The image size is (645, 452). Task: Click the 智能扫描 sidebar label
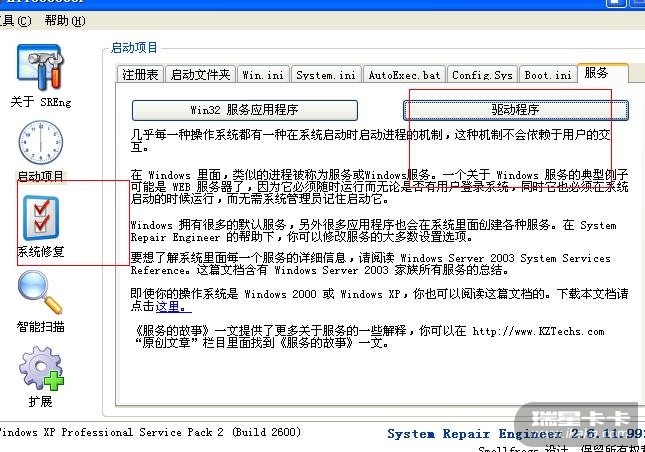point(40,327)
